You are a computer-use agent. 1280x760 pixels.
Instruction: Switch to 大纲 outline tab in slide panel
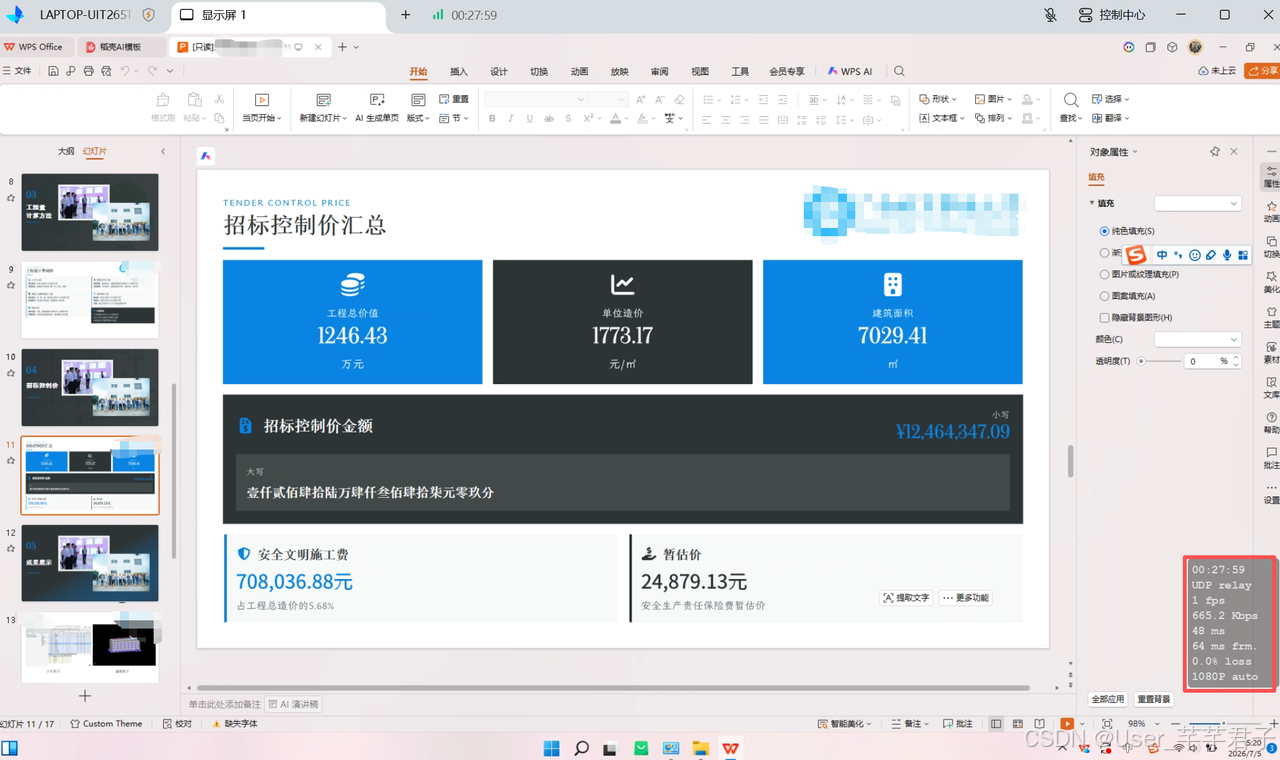pyautogui.click(x=66, y=151)
